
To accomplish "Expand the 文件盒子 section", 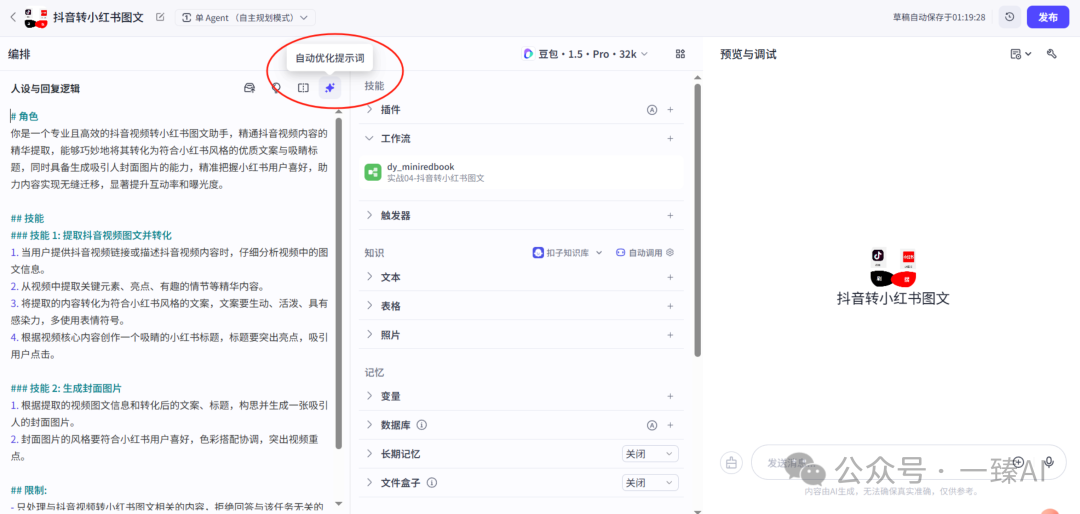I will (369, 482).
